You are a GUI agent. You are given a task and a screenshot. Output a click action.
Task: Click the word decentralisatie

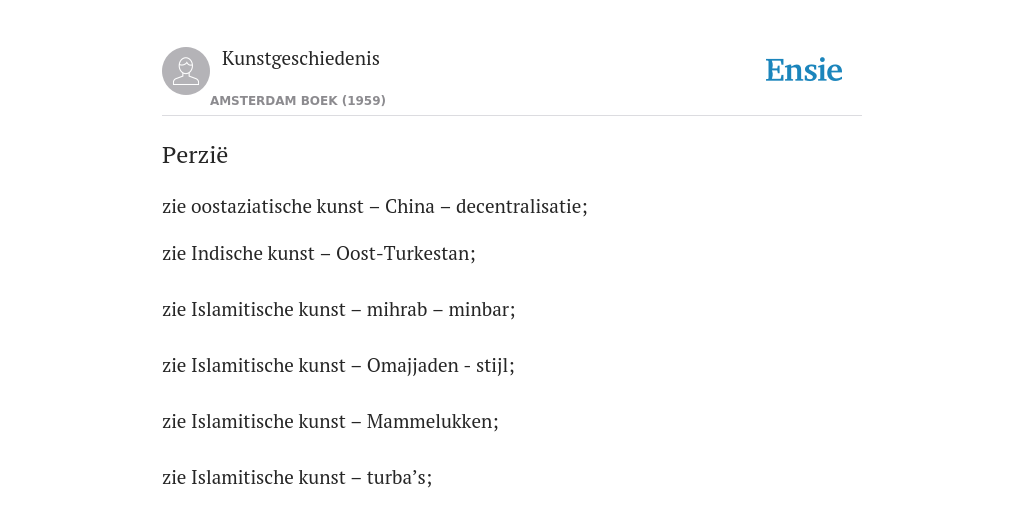click(x=520, y=206)
